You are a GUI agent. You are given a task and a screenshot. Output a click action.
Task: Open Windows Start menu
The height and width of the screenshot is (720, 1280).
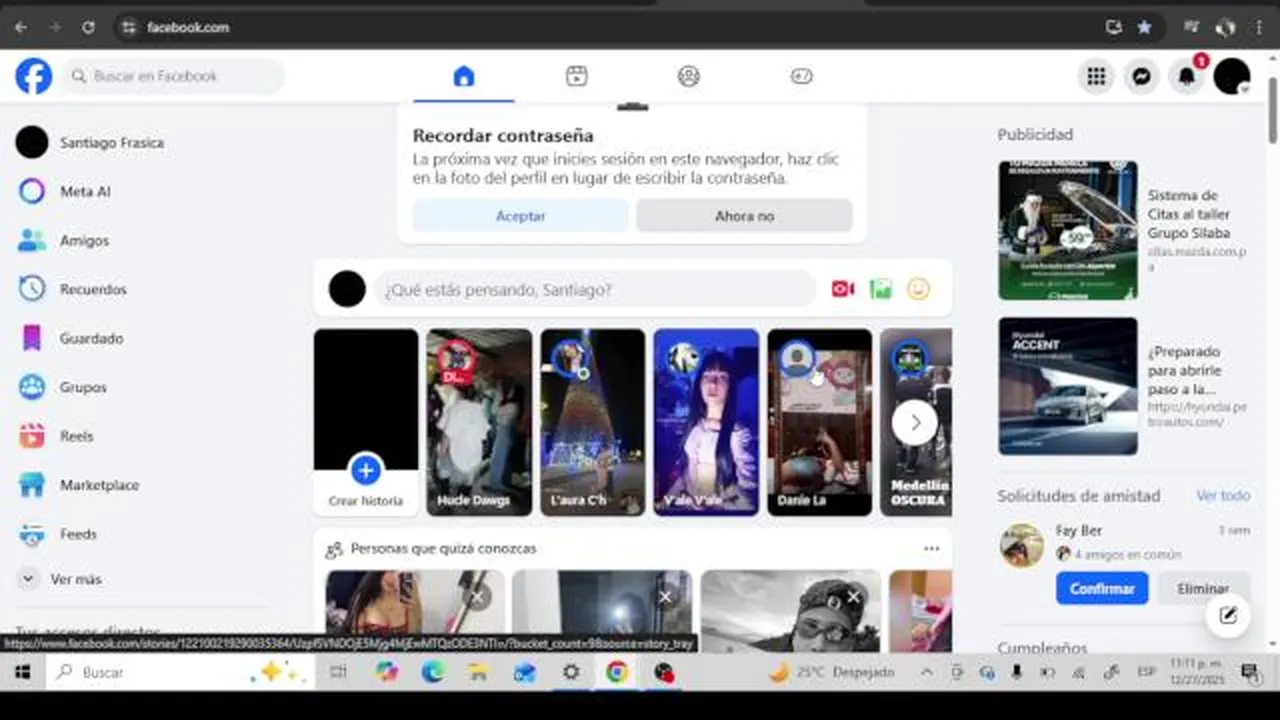(22, 673)
